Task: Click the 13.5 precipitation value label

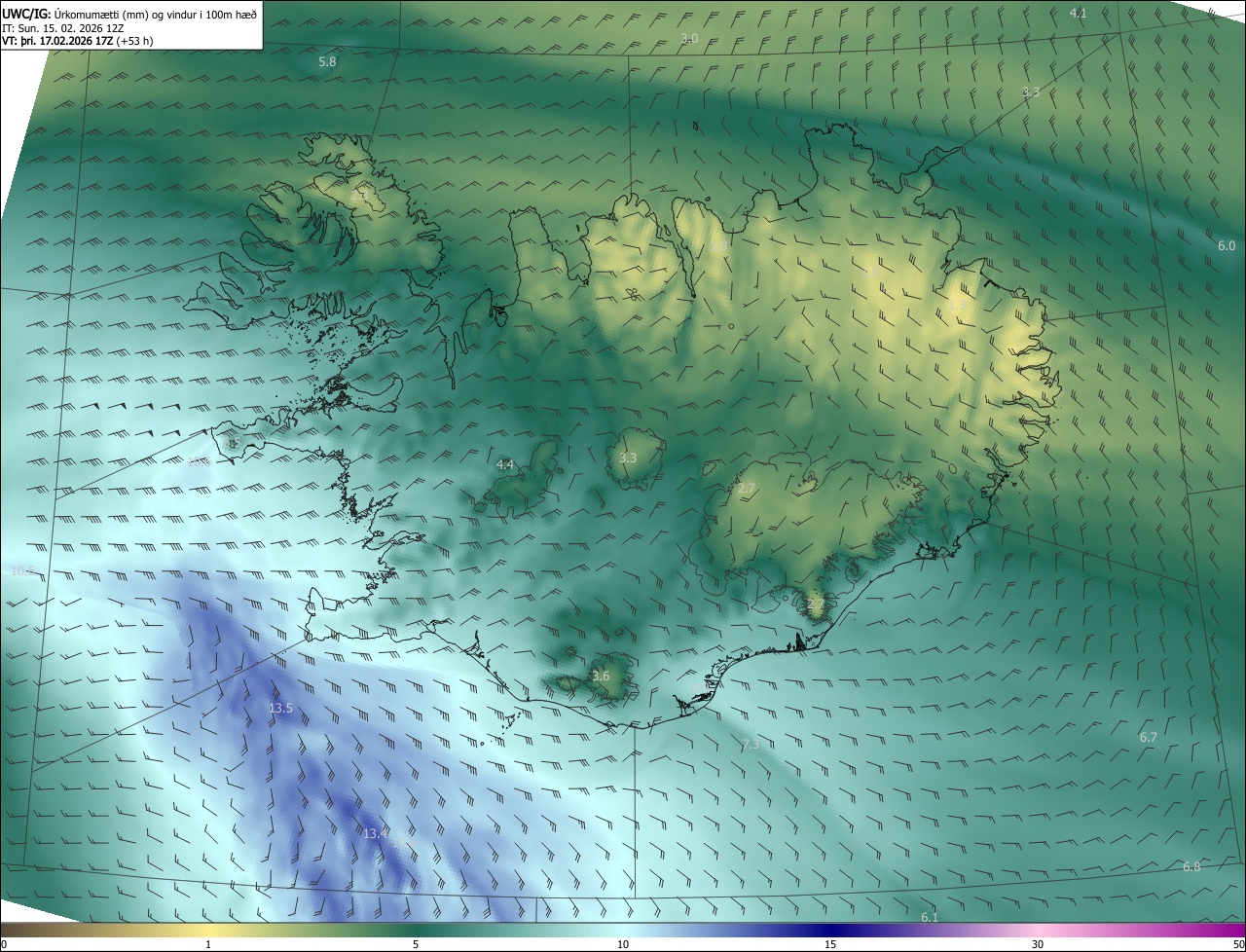Action: (x=280, y=708)
